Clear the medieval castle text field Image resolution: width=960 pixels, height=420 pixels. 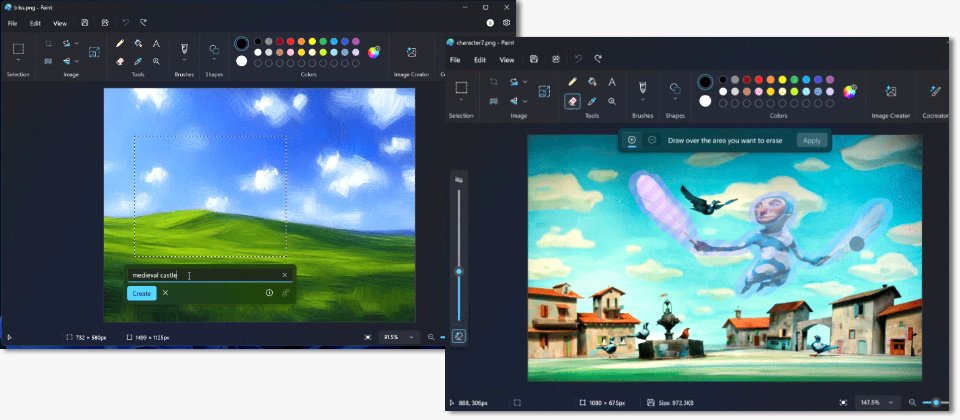[285, 275]
